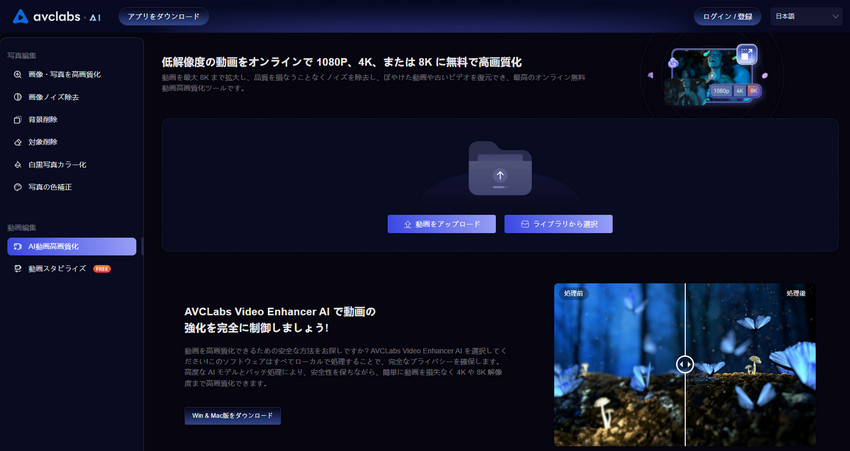850x451 pixels.
Task: Click the 処理後 label on preview
Action: coord(796,293)
